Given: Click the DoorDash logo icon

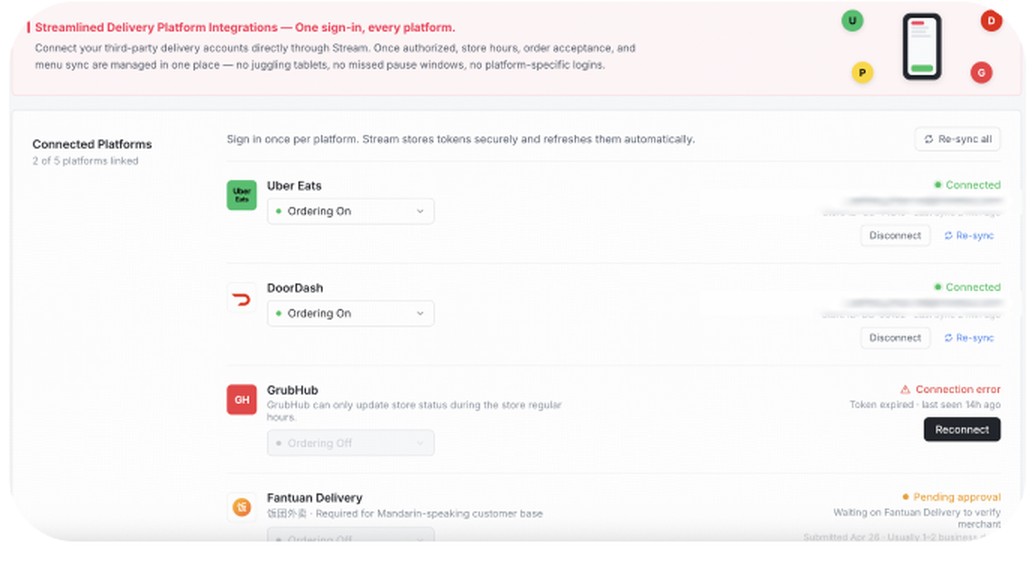Looking at the screenshot, I should pos(242,299).
